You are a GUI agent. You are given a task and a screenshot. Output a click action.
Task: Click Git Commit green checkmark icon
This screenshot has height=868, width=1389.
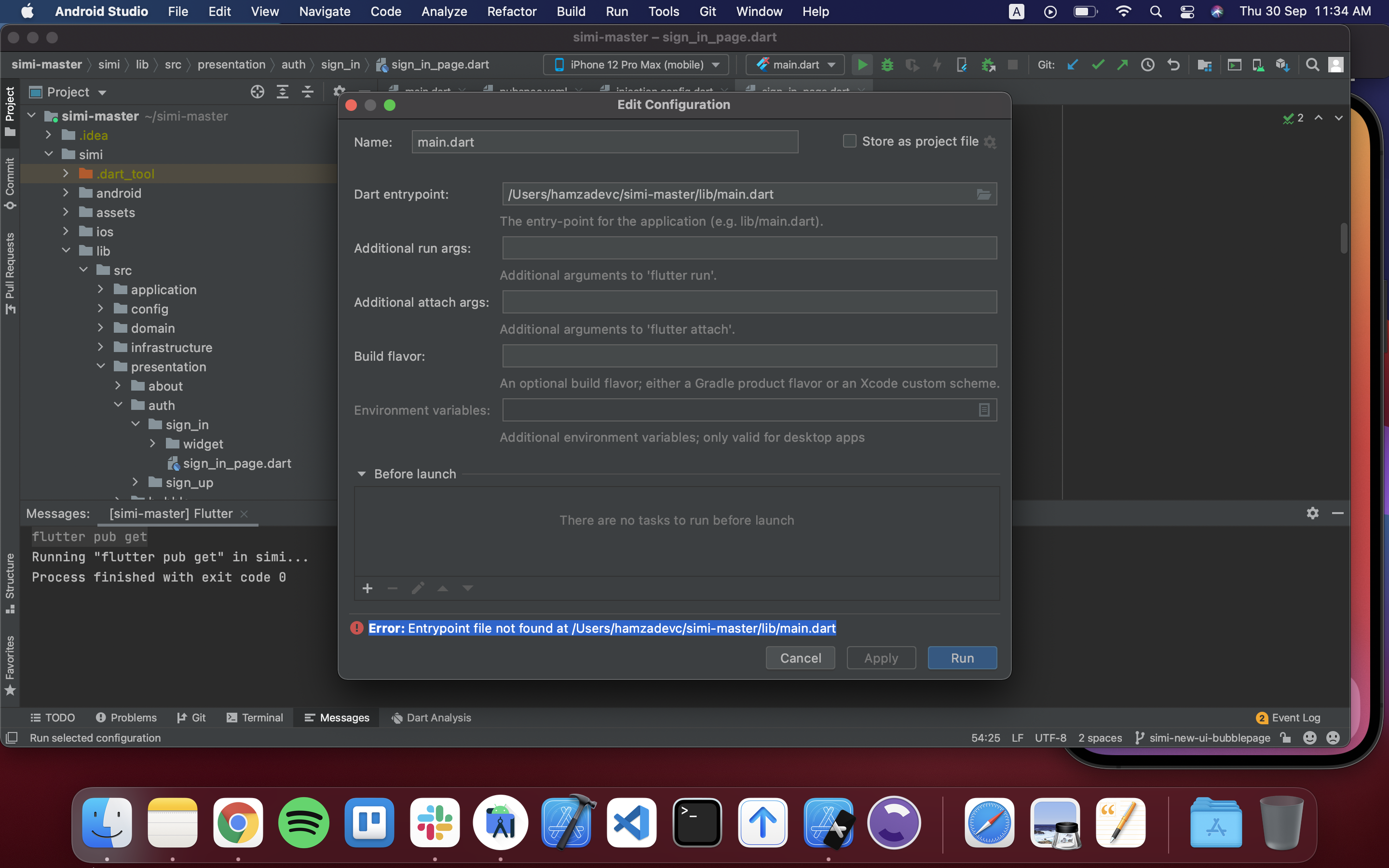coord(1097,65)
